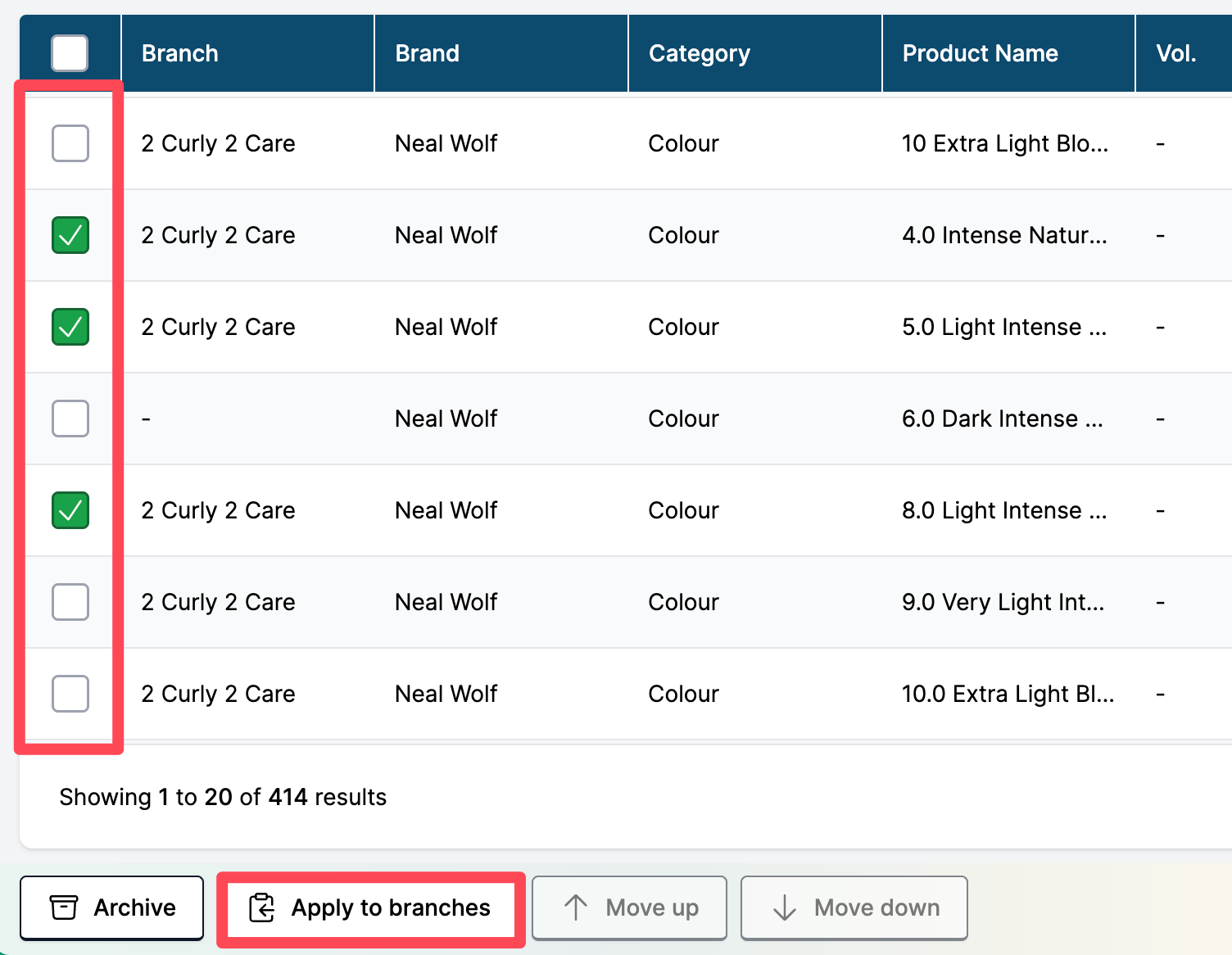Click the Vol. column header
Screen dimensions: 1232x955
click(1175, 53)
